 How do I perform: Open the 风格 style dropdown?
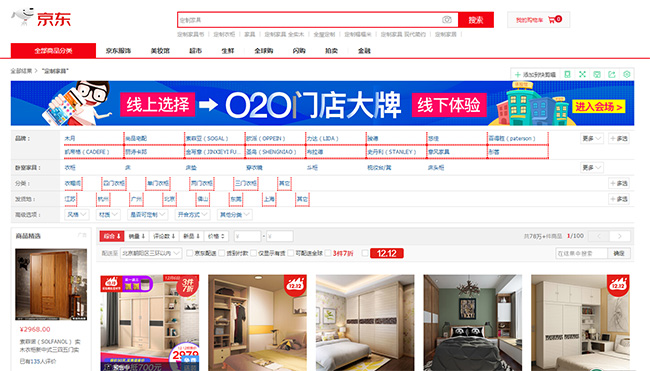point(77,214)
